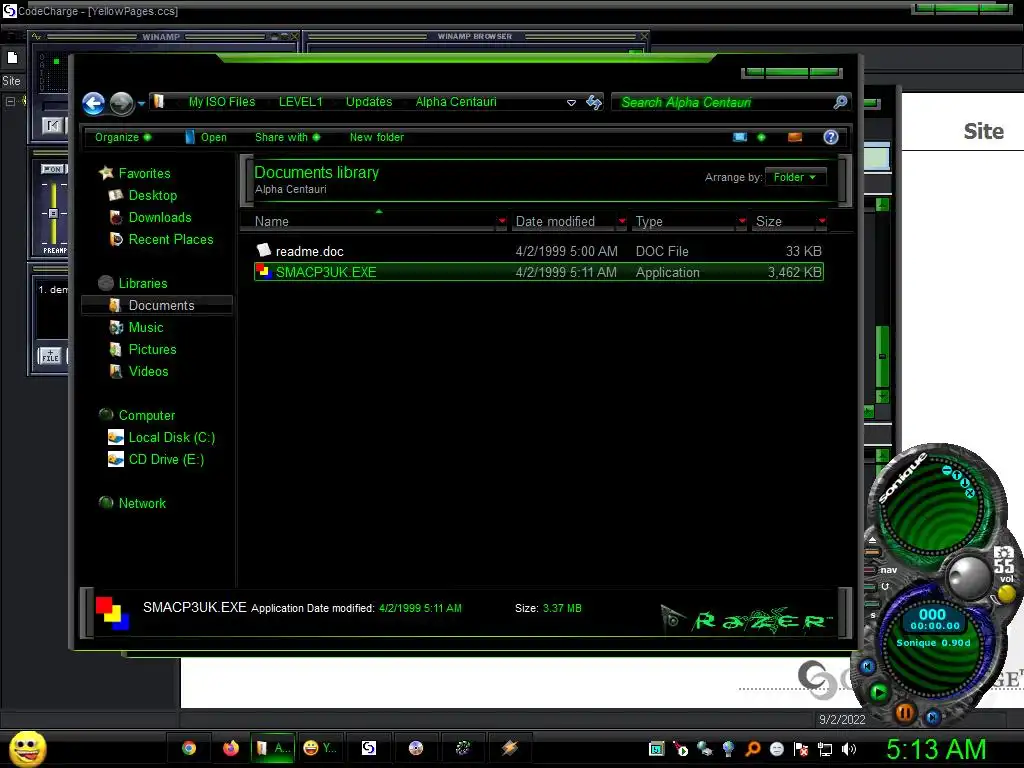The height and width of the screenshot is (768, 1024).
Task: Launch Firefox from the taskbar
Action: [x=231, y=748]
